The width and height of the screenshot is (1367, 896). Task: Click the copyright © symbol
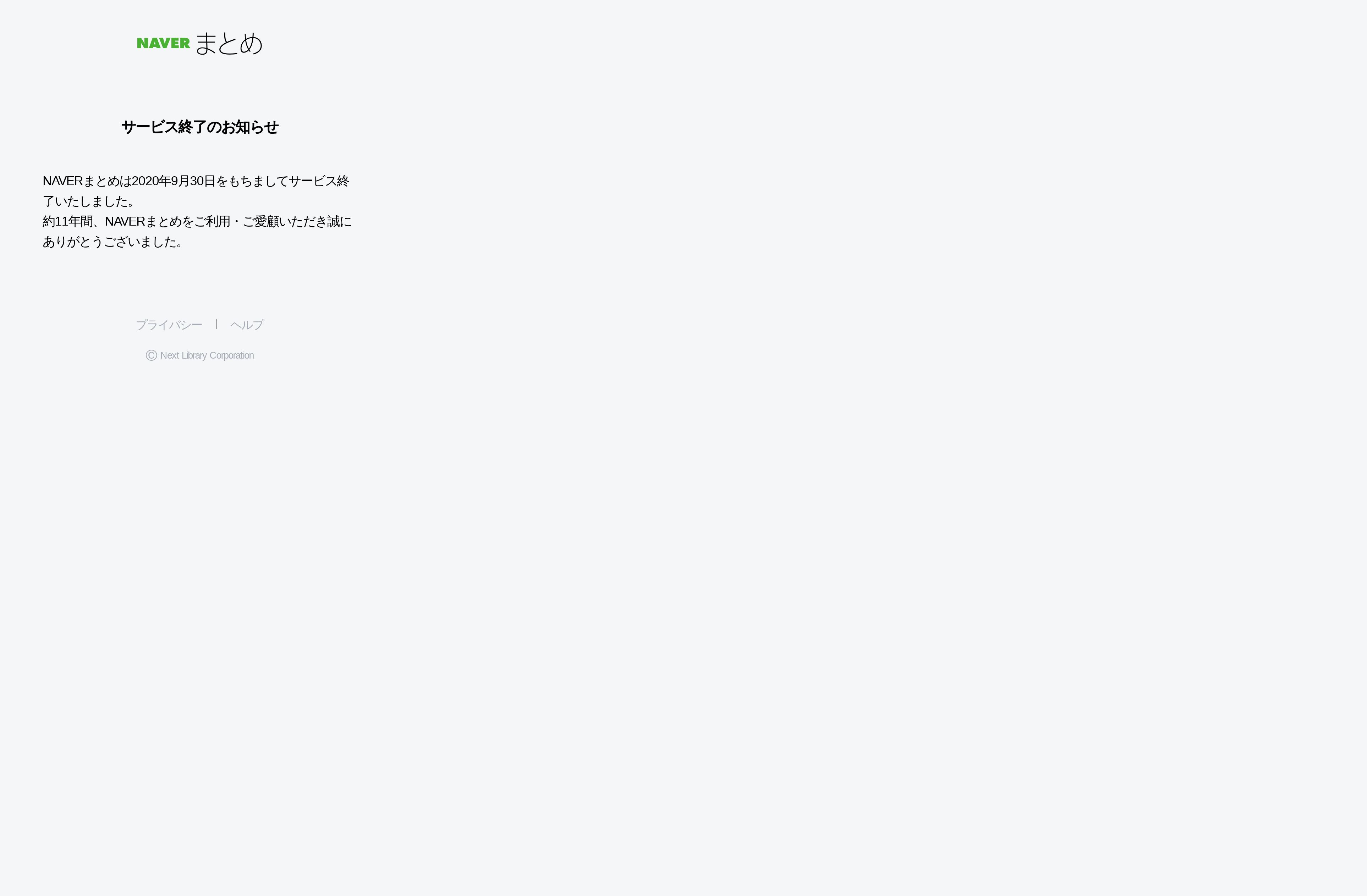[x=151, y=355]
